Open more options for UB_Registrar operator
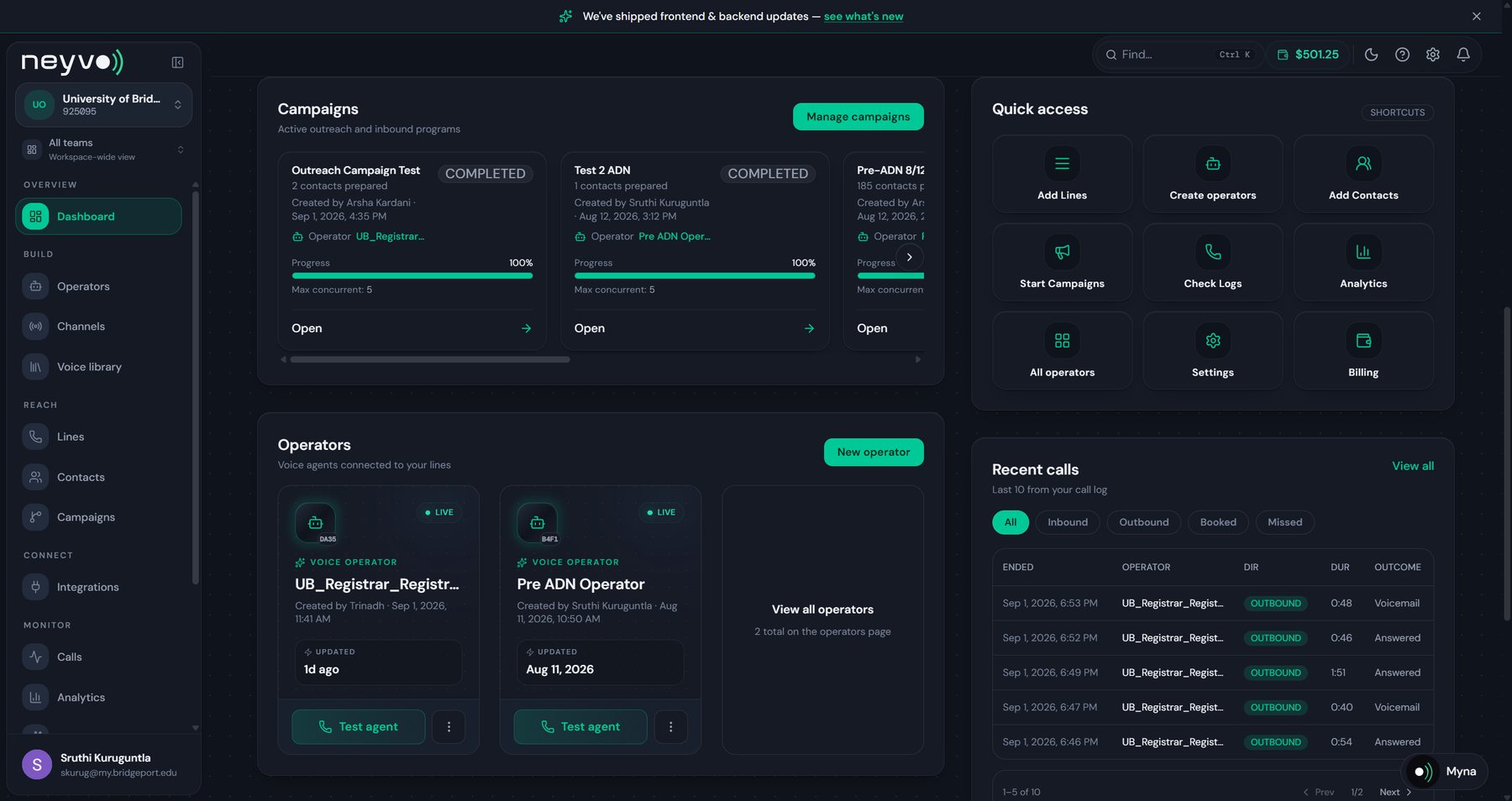 (449, 727)
